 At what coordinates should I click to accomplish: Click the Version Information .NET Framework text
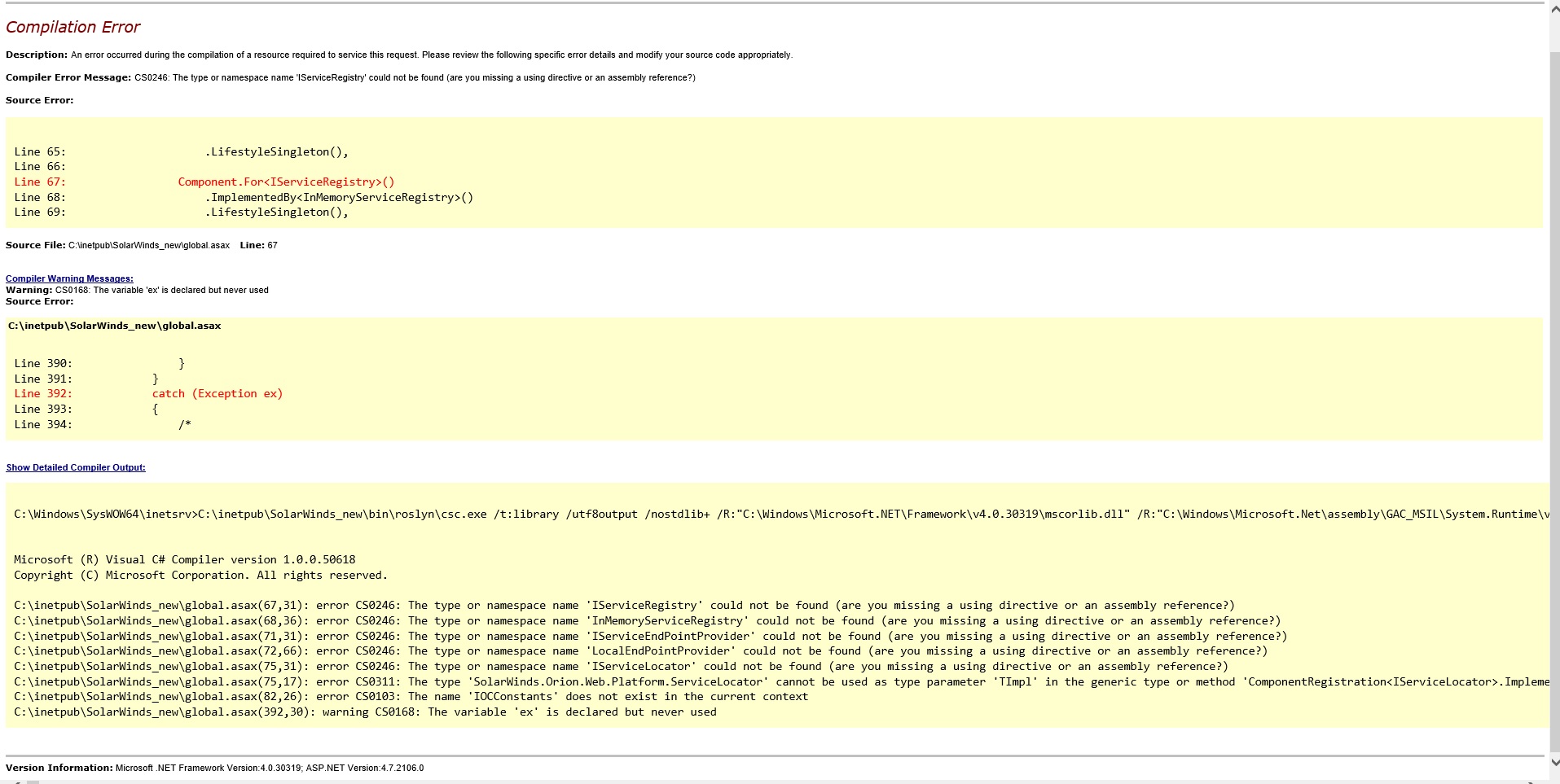pyautogui.click(x=214, y=768)
